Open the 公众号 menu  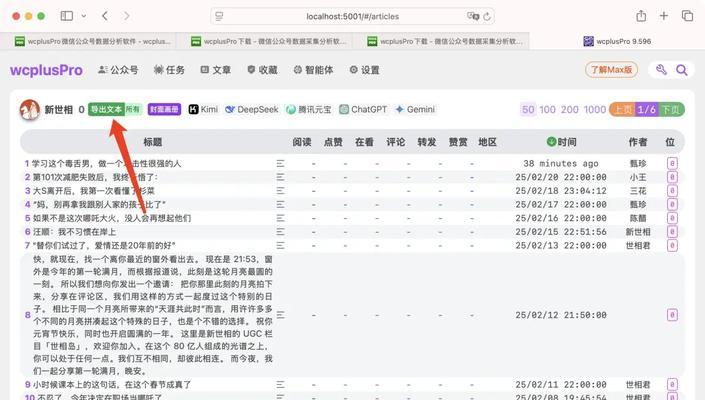[118, 70]
